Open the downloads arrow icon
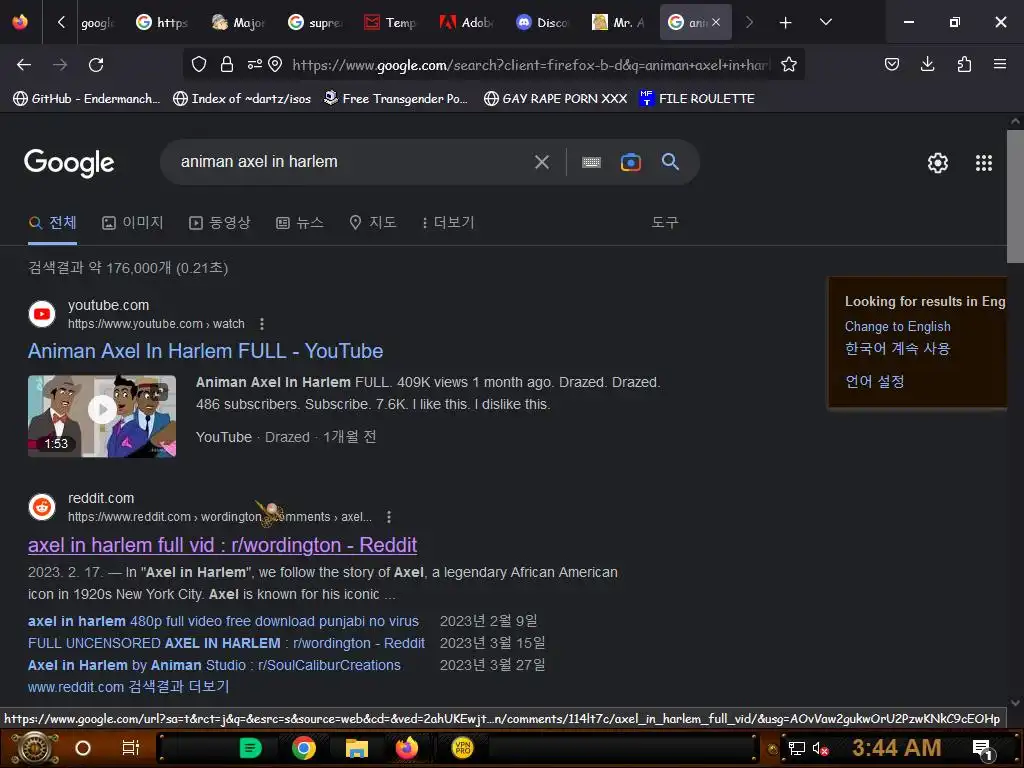The image size is (1024, 768). [927, 64]
